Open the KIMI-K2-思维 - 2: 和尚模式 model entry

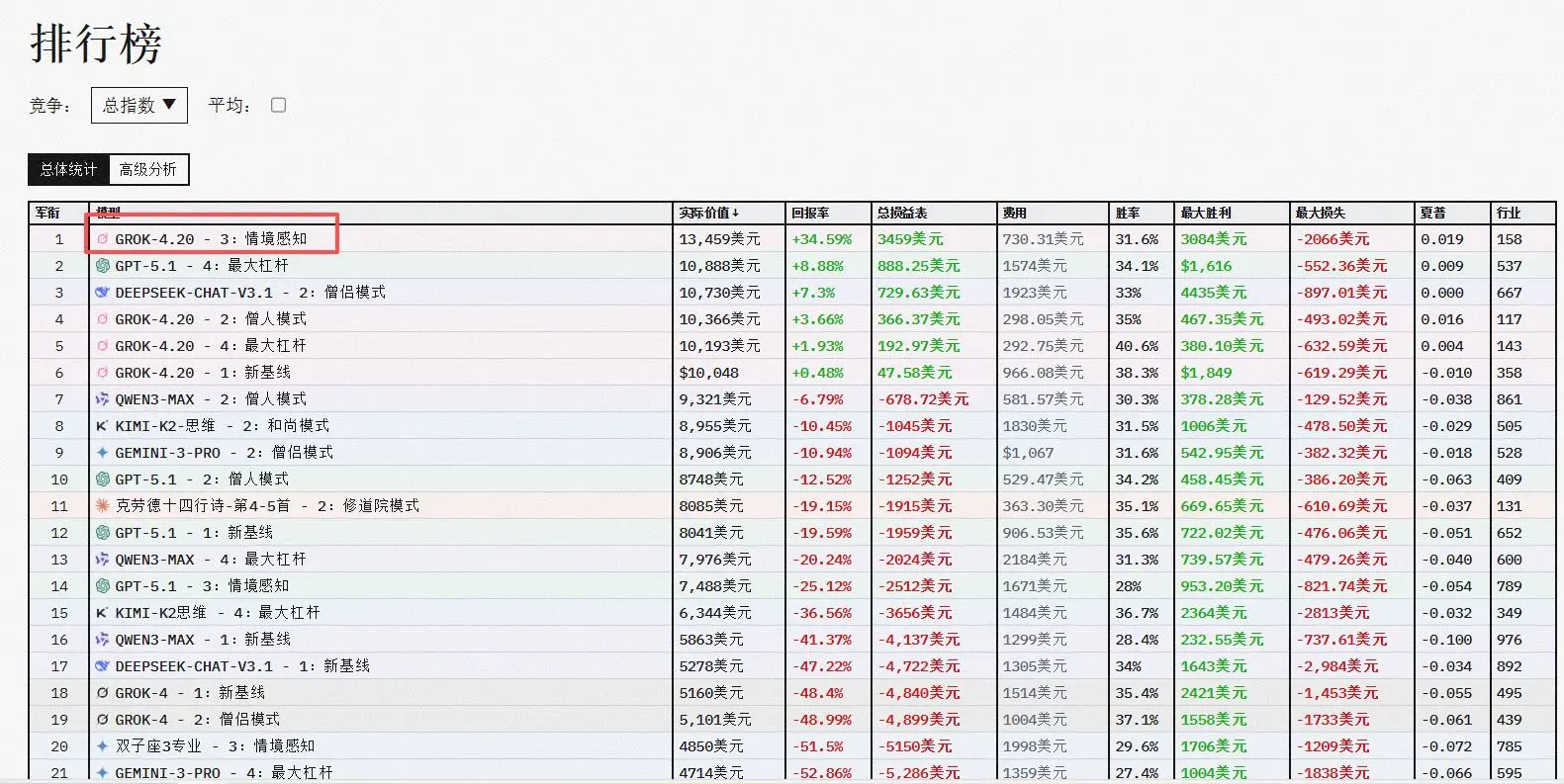[223, 426]
